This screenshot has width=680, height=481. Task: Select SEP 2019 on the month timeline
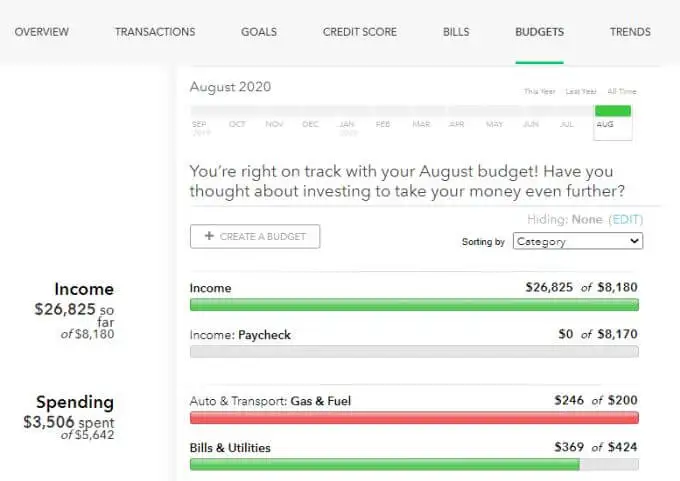point(200,128)
